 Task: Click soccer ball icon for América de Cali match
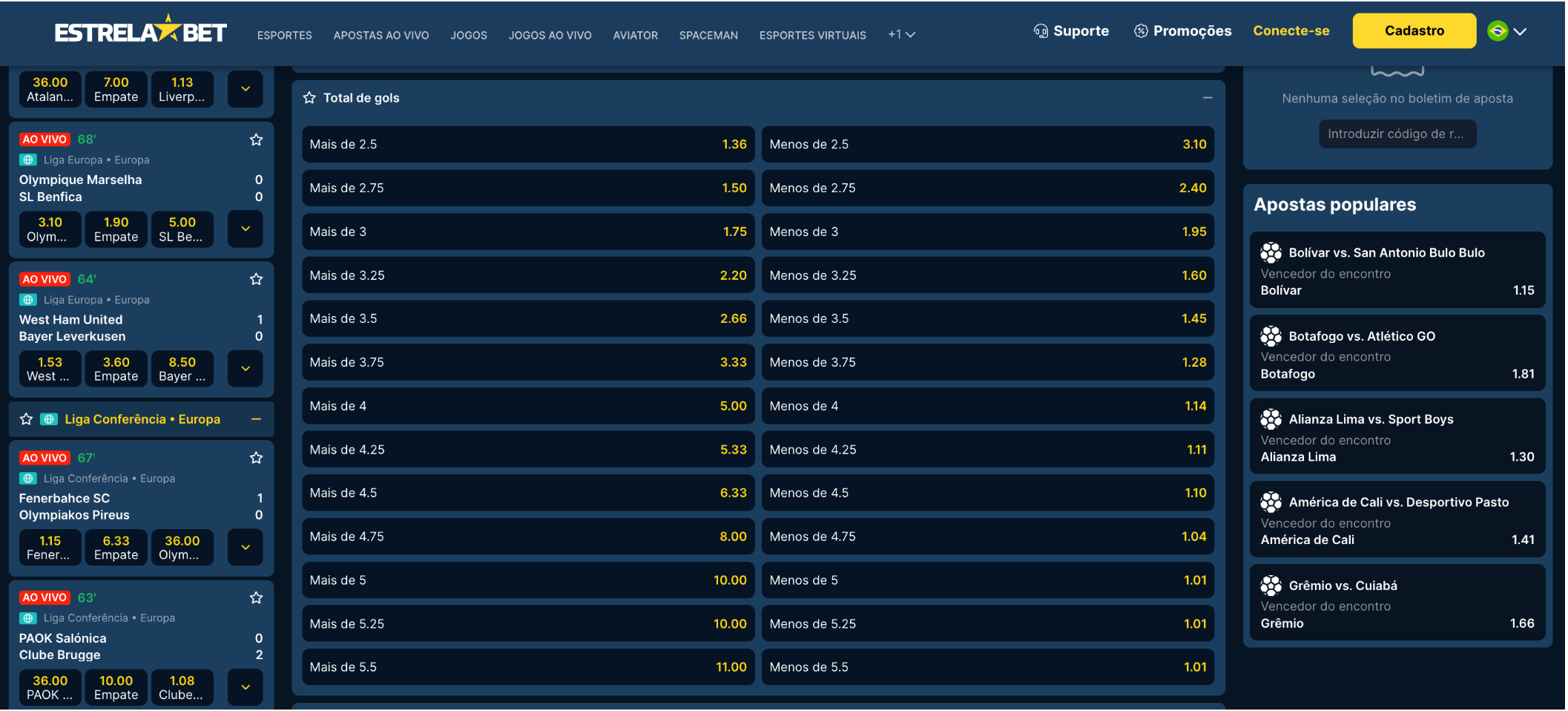(x=1271, y=502)
